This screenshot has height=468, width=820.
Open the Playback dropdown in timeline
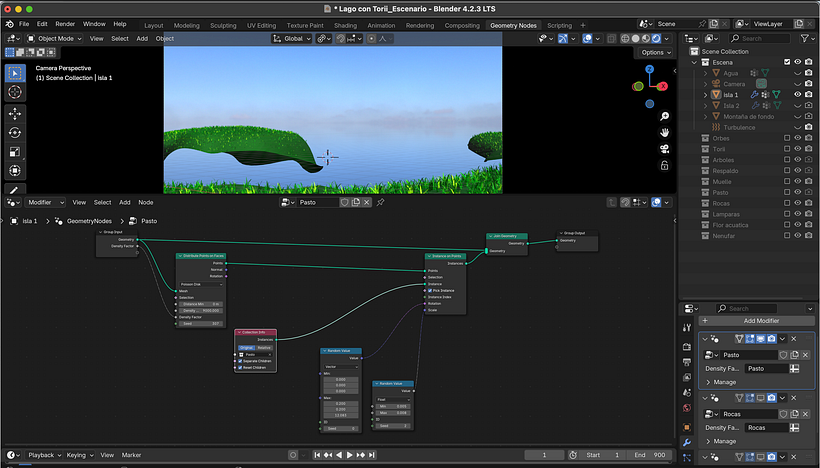tap(44, 455)
